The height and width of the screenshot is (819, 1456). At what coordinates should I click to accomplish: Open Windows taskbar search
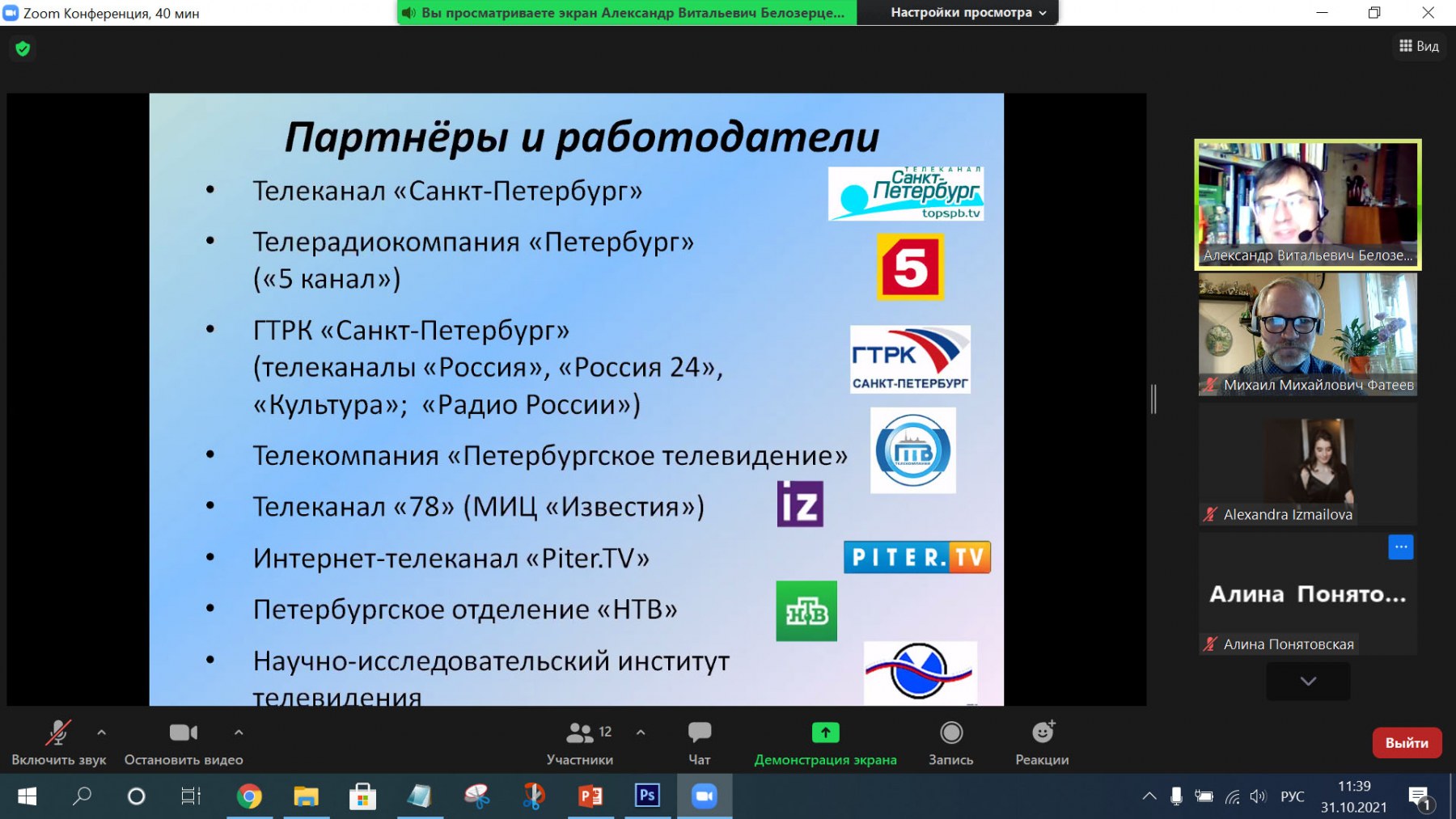[x=82, y=796]
